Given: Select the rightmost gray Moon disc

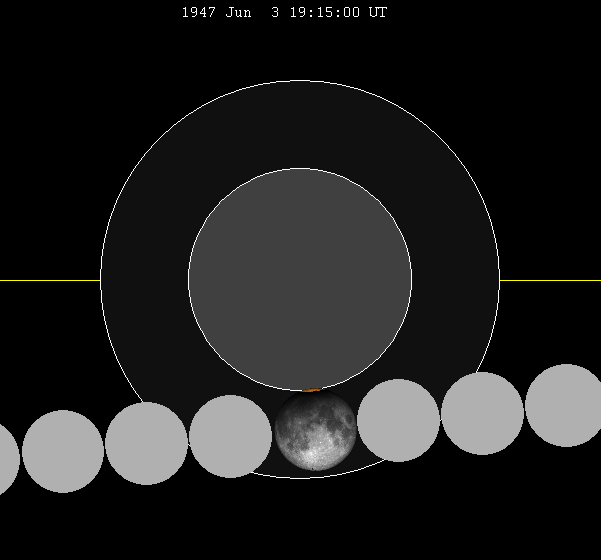Looking at the screenshot, I should (565, 405).
